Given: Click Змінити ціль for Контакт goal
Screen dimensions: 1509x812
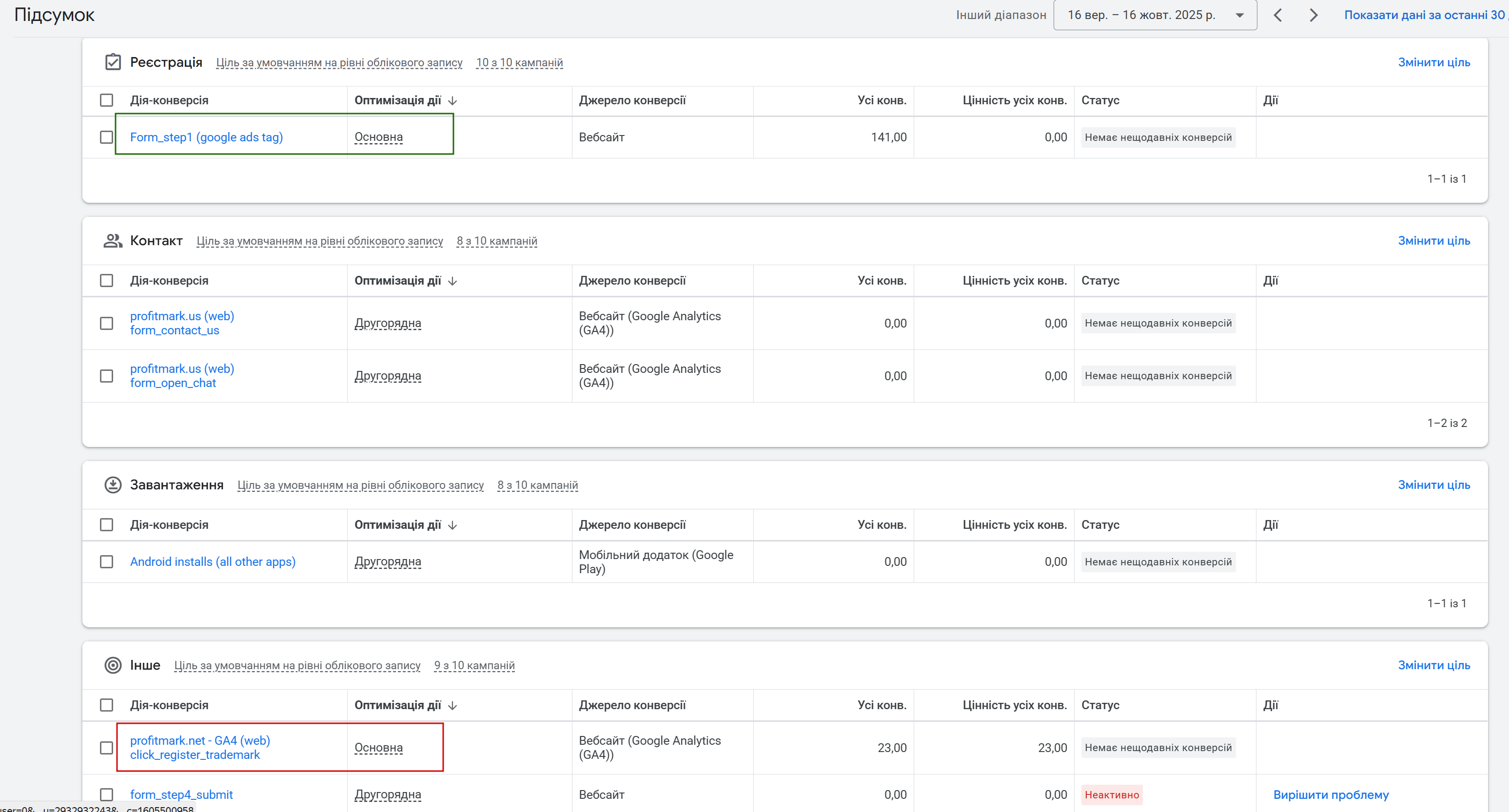Looking at the screenshot, I should point(1433,241).
